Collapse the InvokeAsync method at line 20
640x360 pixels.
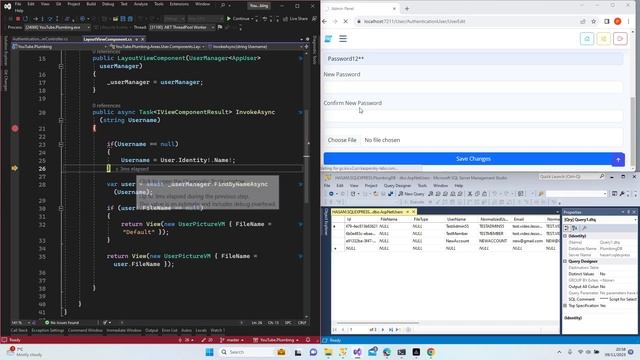[61, 120]
